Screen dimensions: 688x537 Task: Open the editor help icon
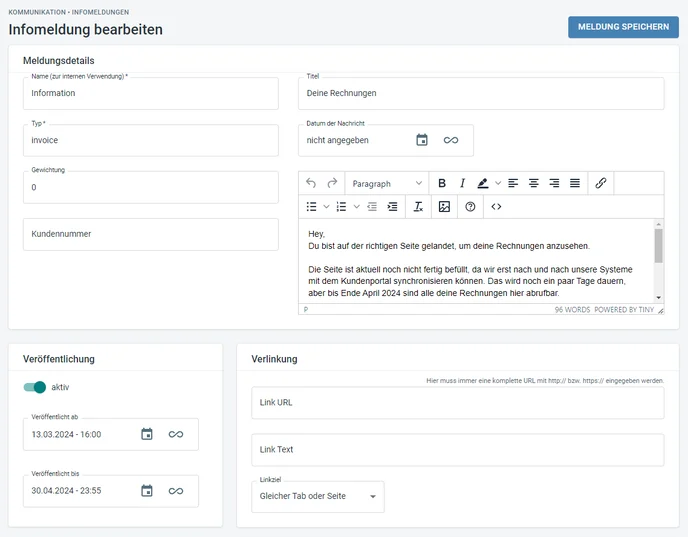tap(470, 207)
